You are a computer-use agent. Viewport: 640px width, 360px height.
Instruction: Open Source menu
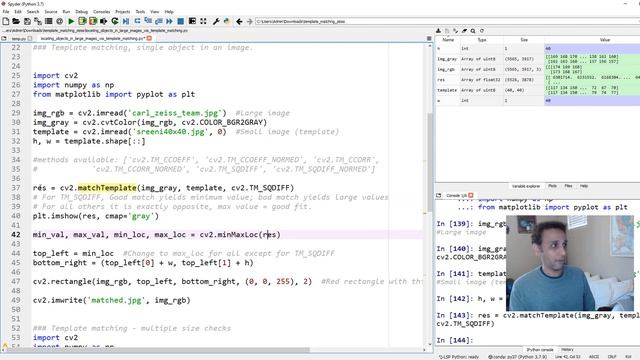pyautogui.click(x=51, y=12)
